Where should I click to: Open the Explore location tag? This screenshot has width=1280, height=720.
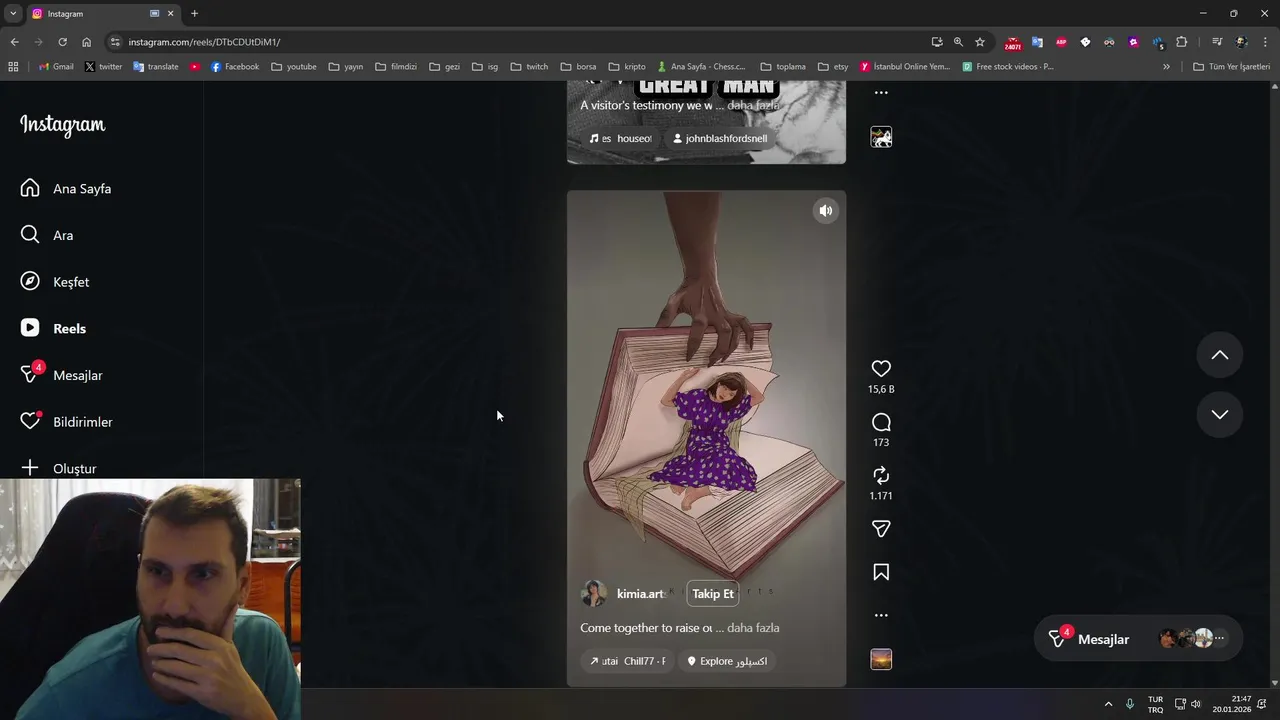[x=727, y=661]
